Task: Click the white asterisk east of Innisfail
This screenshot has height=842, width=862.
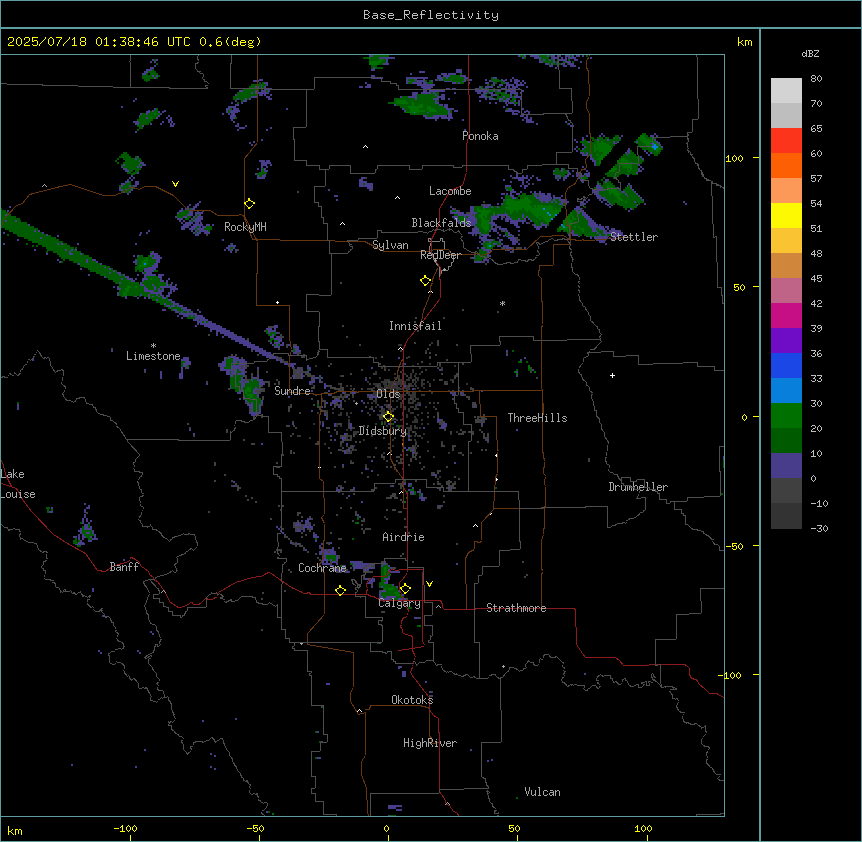Action: click(x=502, y=303)
